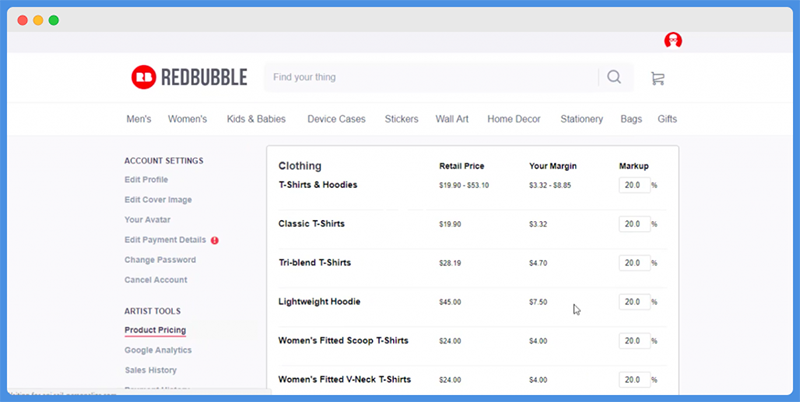Viewport: 800px width, 402px height.
Task: Click the yellow minimize window button
Action: (38, 20)
